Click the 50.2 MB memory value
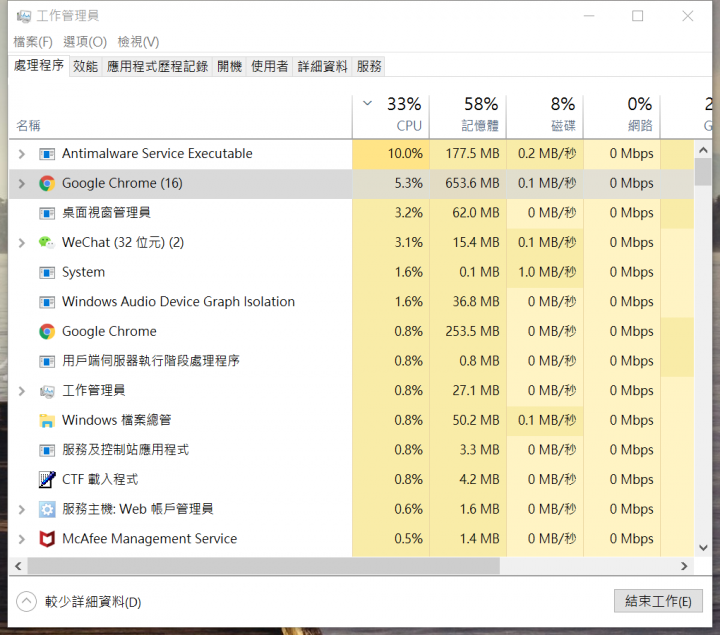The height and width of the screenshot is (635, 720). pos(476,420)
